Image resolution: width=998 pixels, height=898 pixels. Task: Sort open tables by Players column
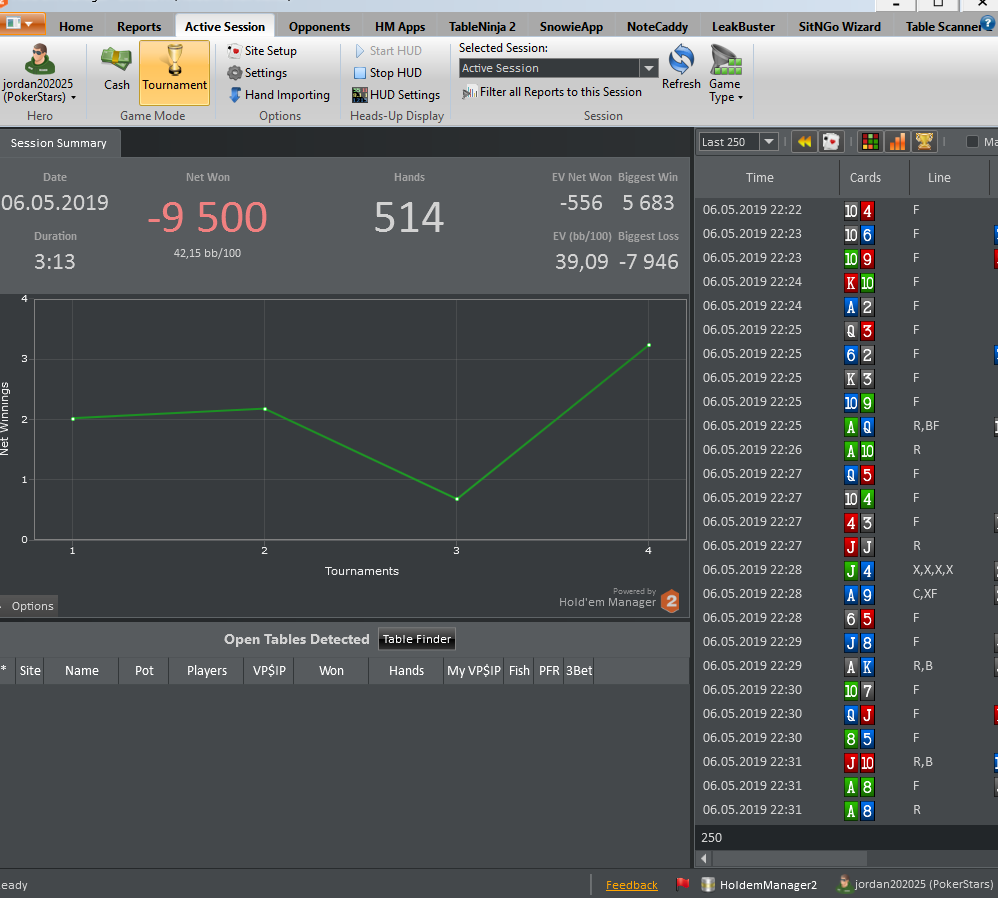[207, 671]
